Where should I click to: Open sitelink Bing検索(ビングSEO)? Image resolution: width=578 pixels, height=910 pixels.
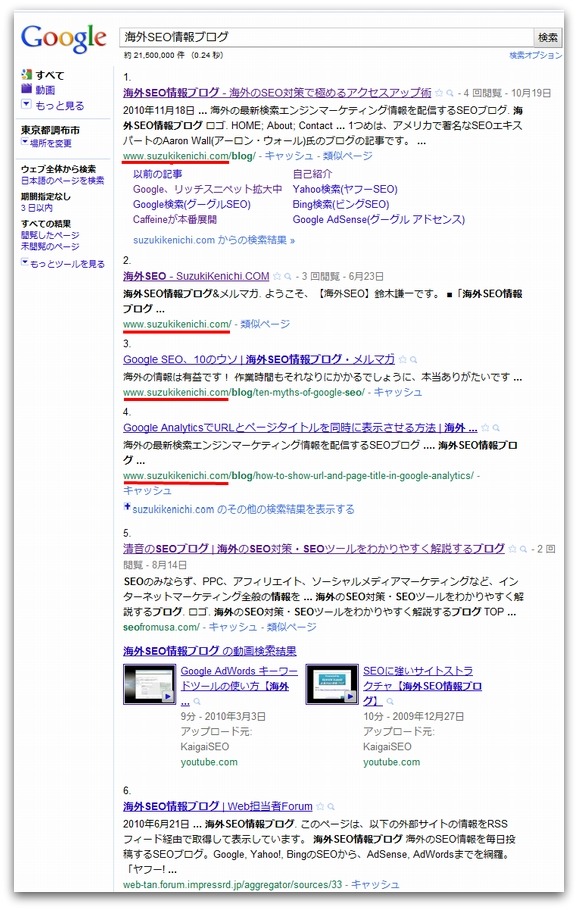click(x=341, y=204)
